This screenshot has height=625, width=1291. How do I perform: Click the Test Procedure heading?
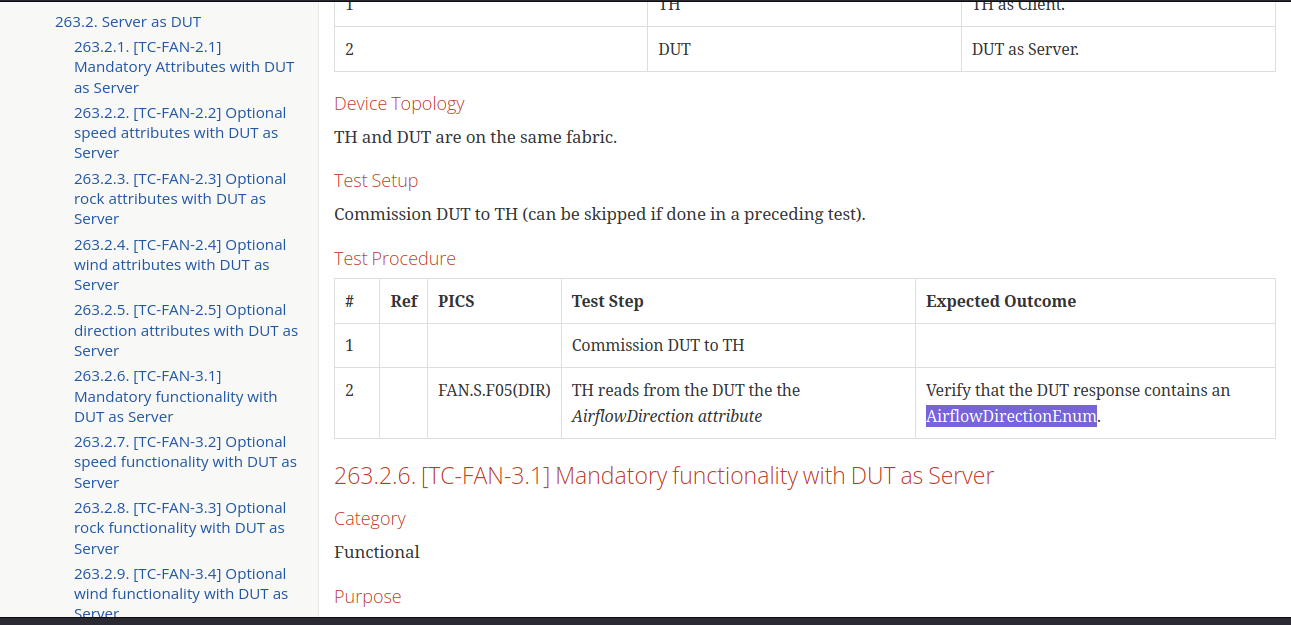(395, 258)
